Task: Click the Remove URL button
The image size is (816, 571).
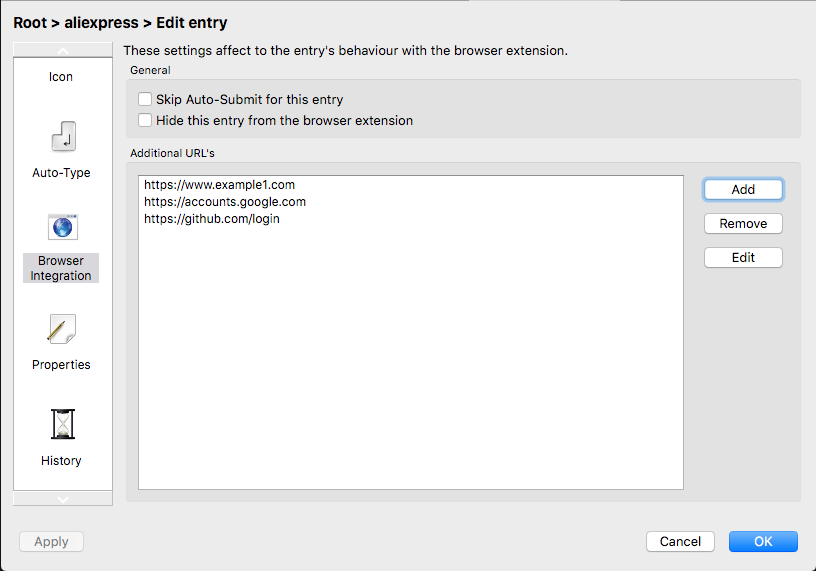Action: point(743,224)
